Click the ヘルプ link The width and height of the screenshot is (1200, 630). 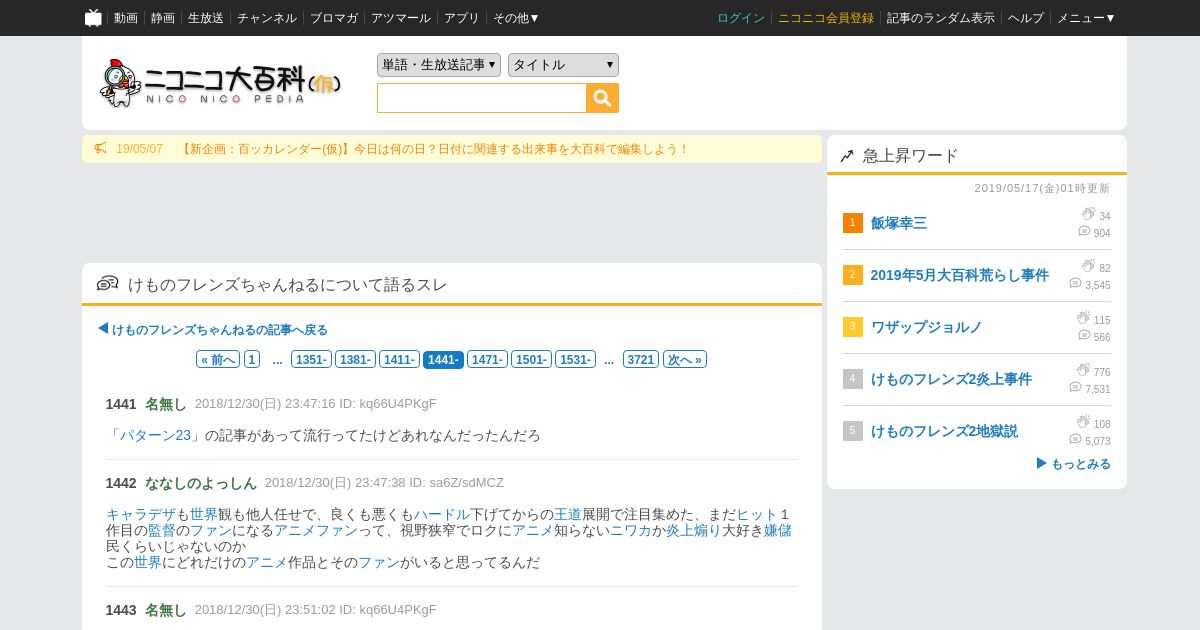[x=1026, y=18]
